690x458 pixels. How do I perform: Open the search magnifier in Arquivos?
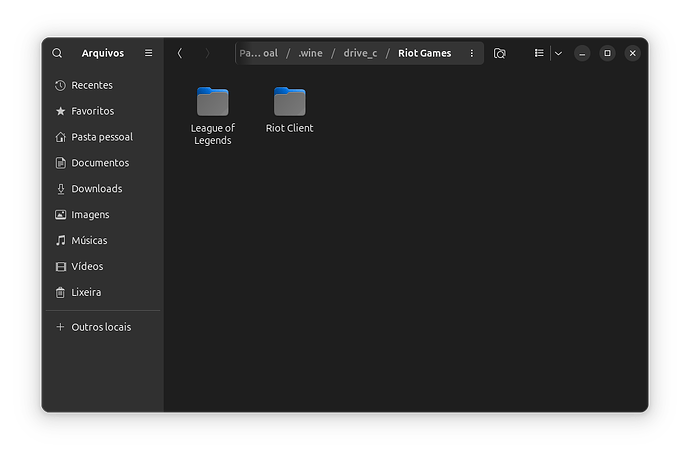(57, 53)
